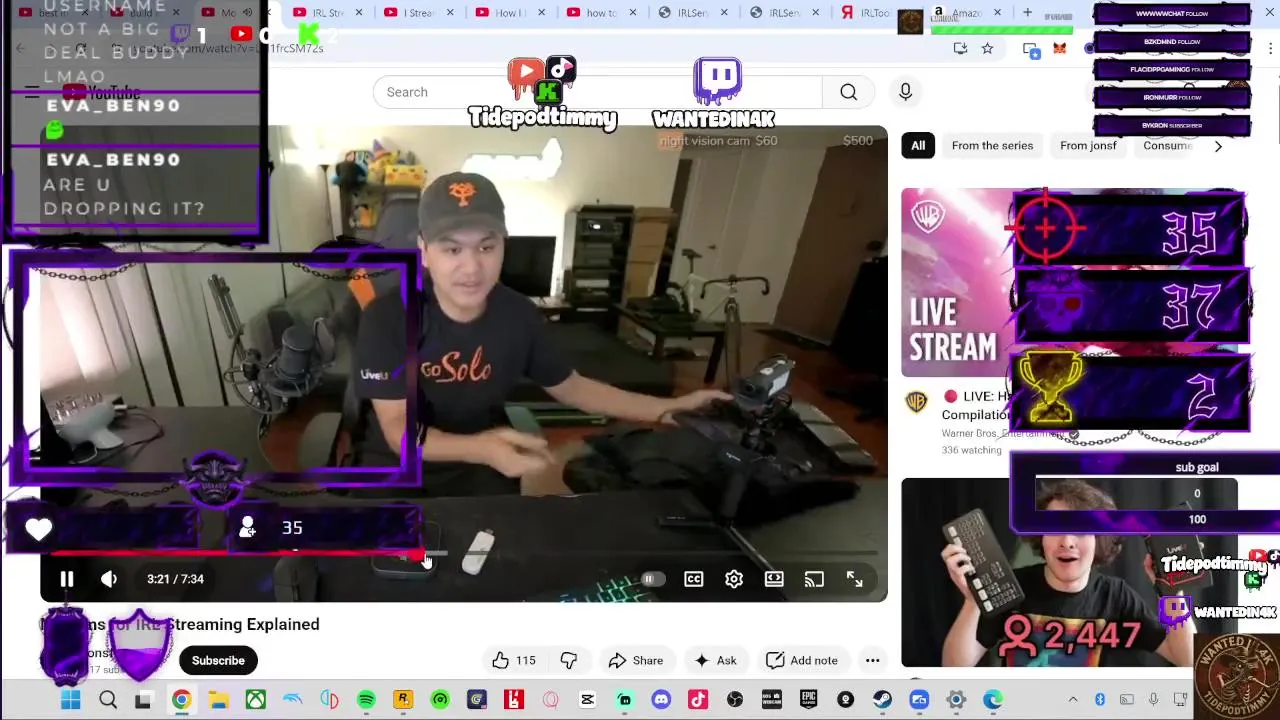This screenshot has width=1280, height=720.
Task: Mute the video volume speaker icon
Action: click(109, 579)
